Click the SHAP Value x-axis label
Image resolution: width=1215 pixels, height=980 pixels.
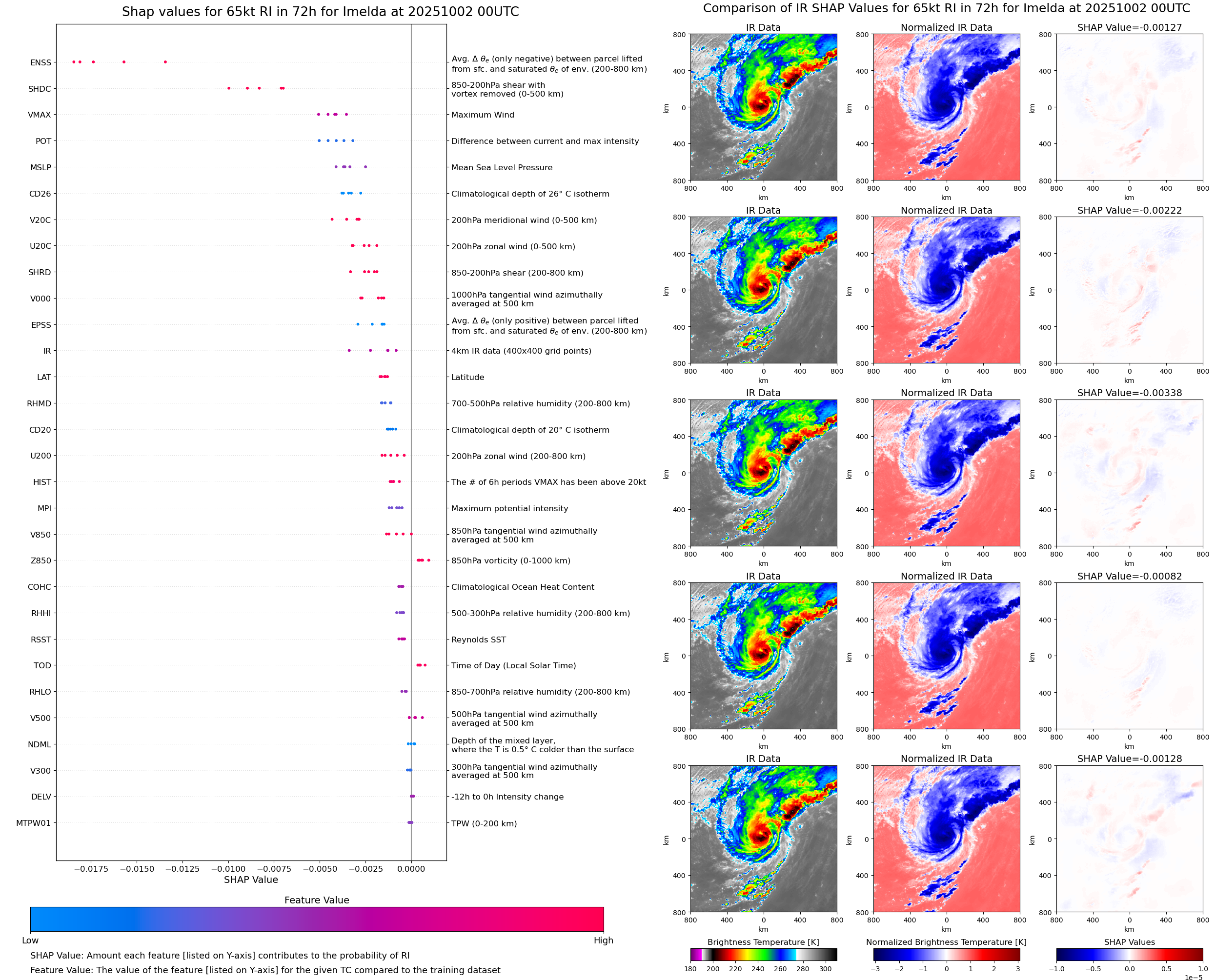251,880
